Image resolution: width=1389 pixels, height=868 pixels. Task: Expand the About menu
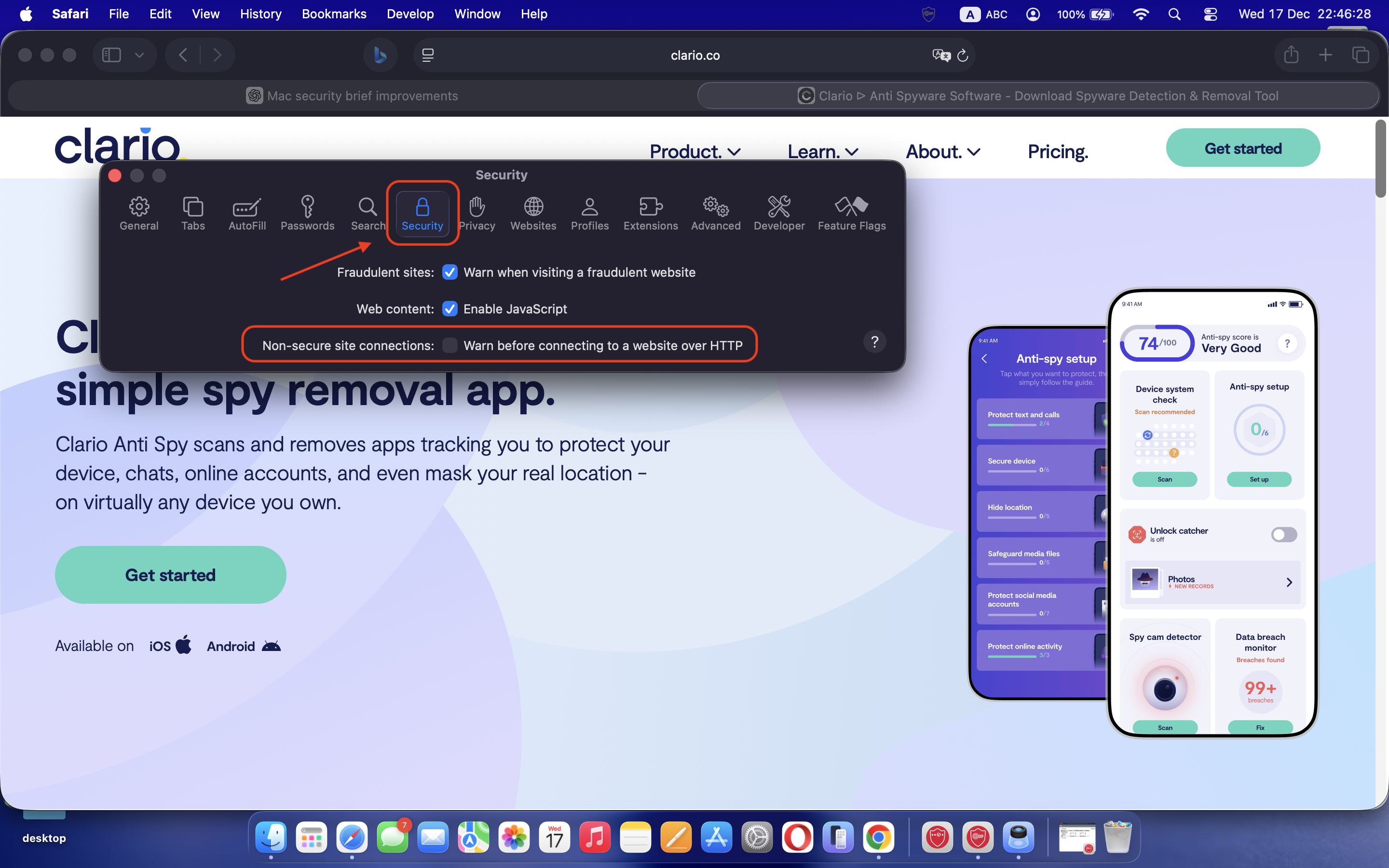click(942, 151)
